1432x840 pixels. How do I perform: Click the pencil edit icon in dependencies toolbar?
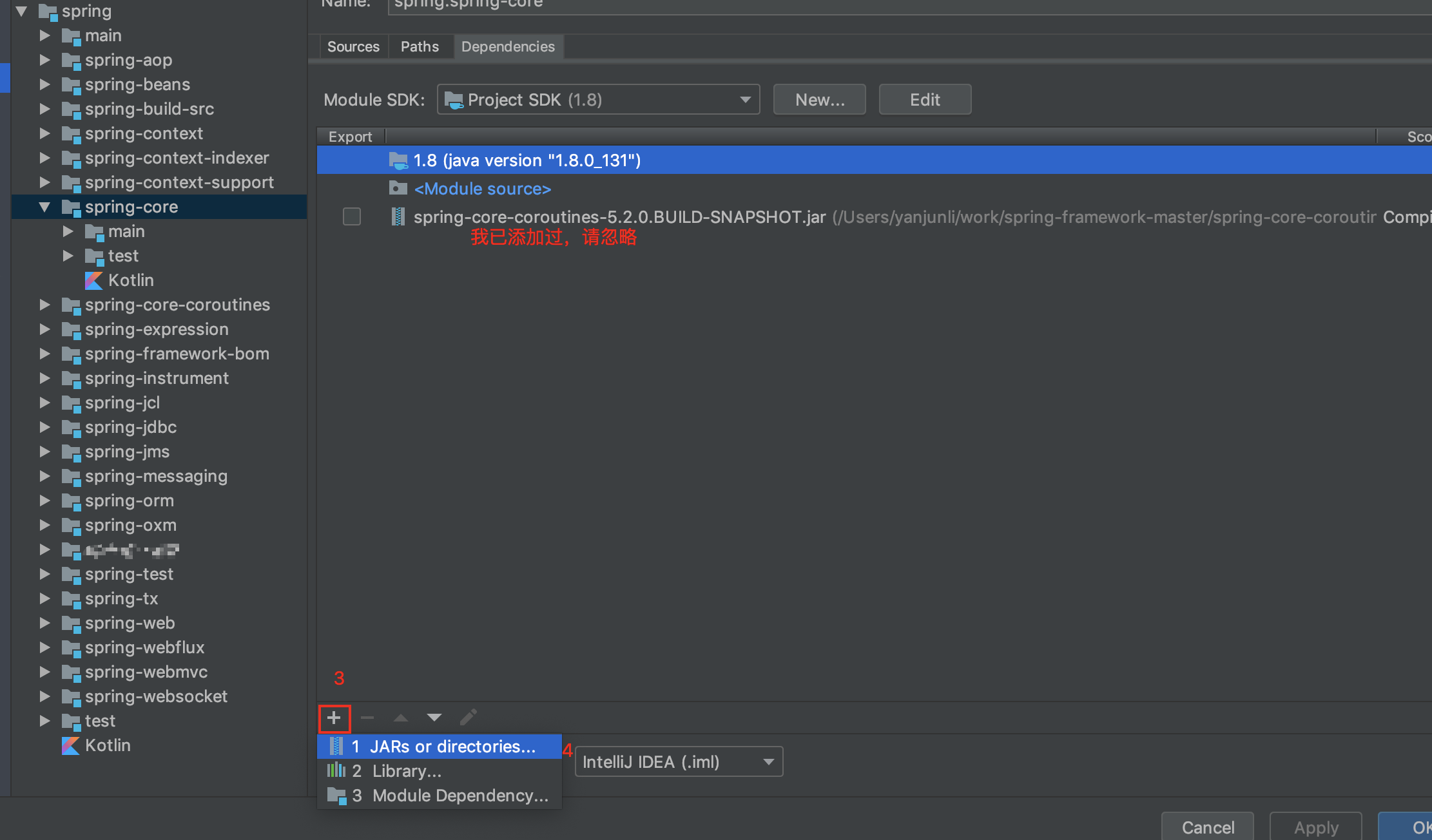469,717
